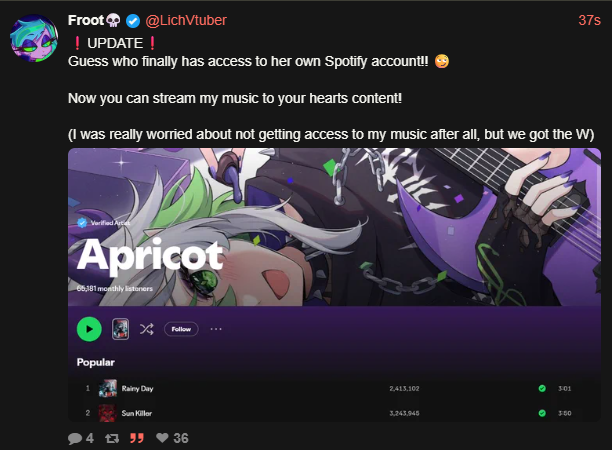Click the @LichVtuber handle link
This screenshot has height=450, width=612.
pyautogui.click(x=186, y=20)
